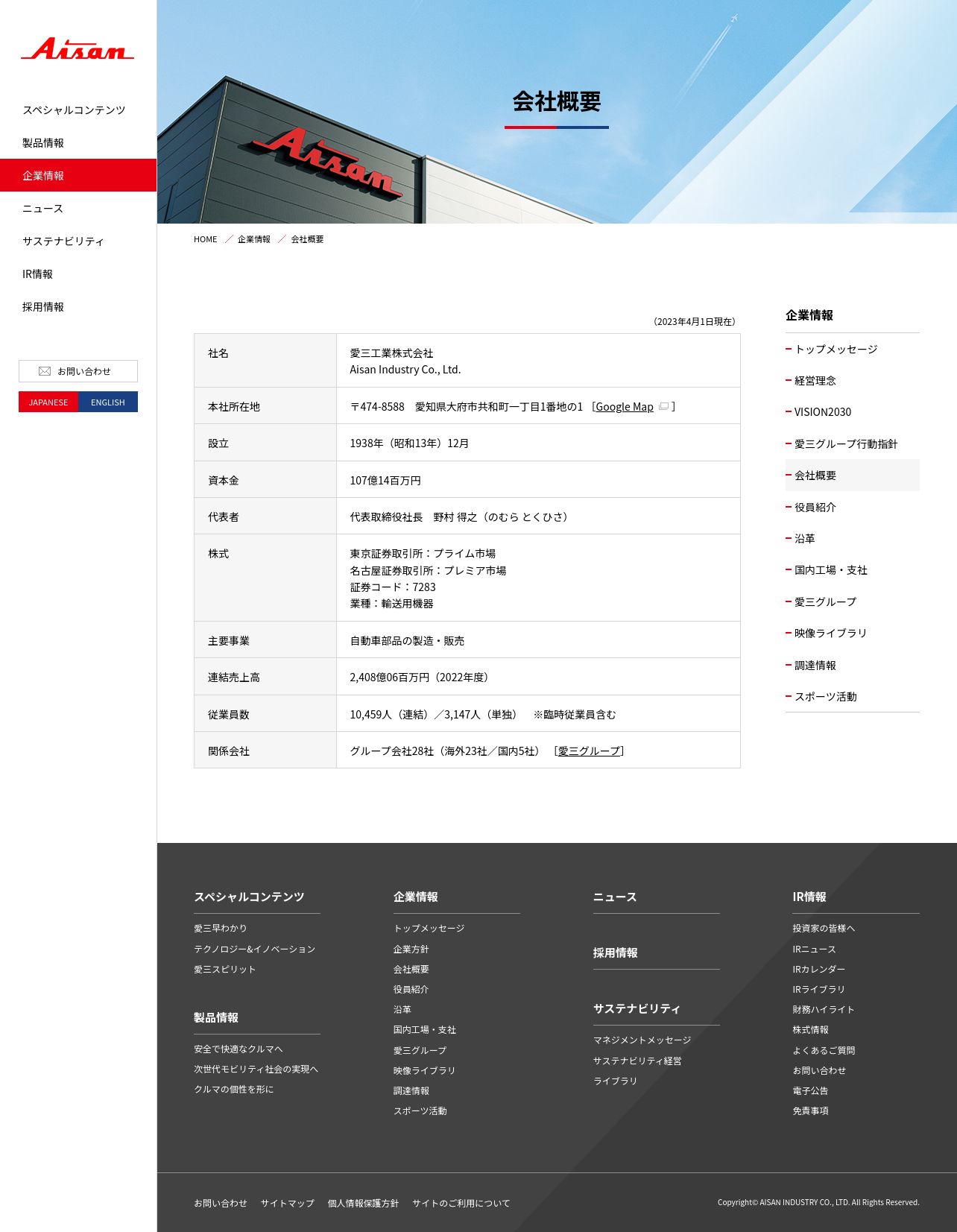The width and height of the screenshot is (957, 1232).
Task: Open footer クルマの個性を形に link
Action: click(x=234, y=1090)
